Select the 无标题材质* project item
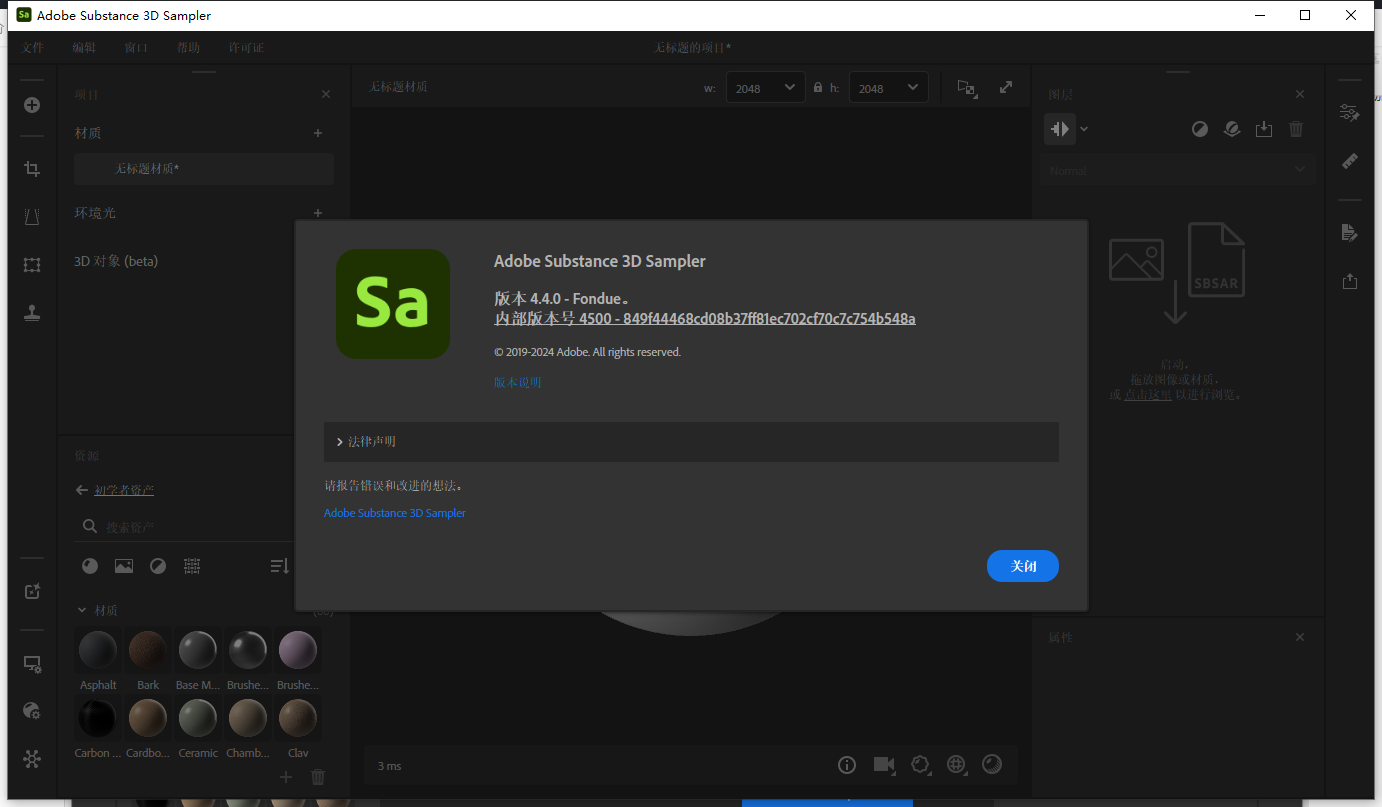 tap(204, 169)
